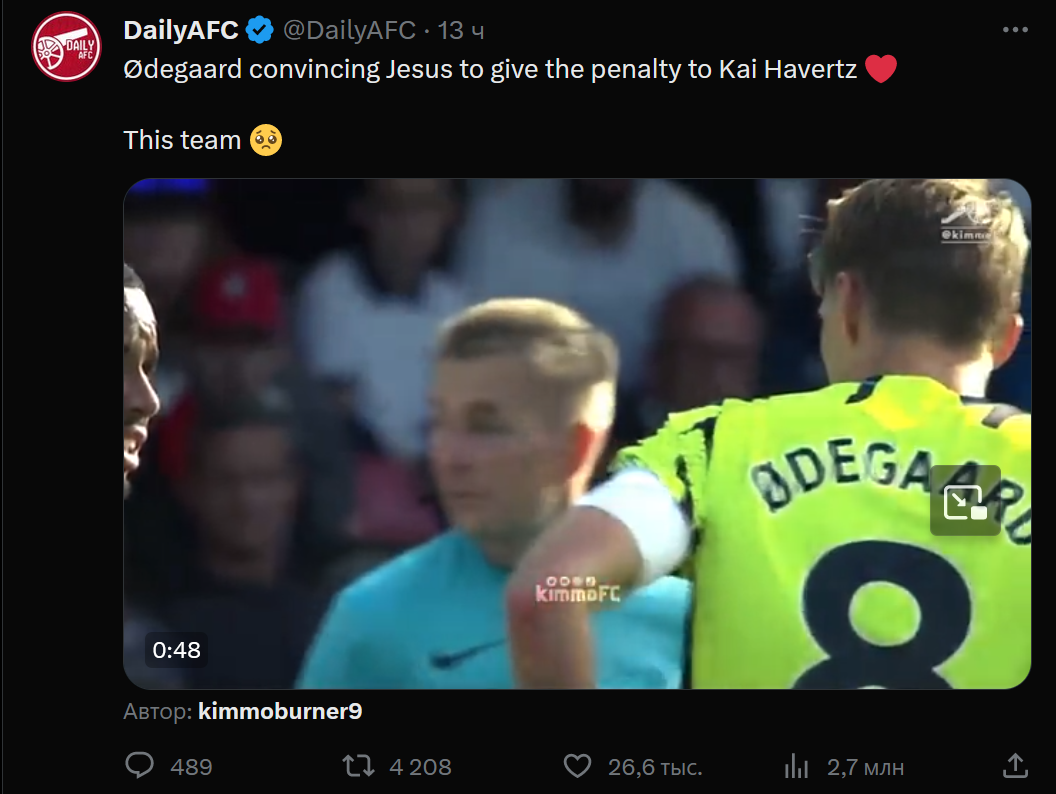Open the tweet via the 13 ч timestamp

tap(461, 31)
